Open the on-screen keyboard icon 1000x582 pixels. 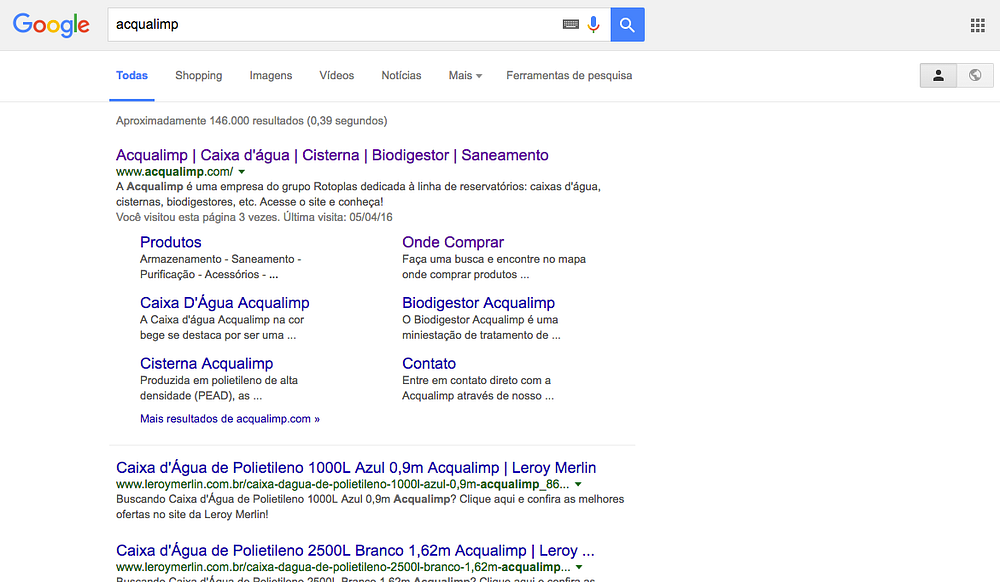(571, 24)
